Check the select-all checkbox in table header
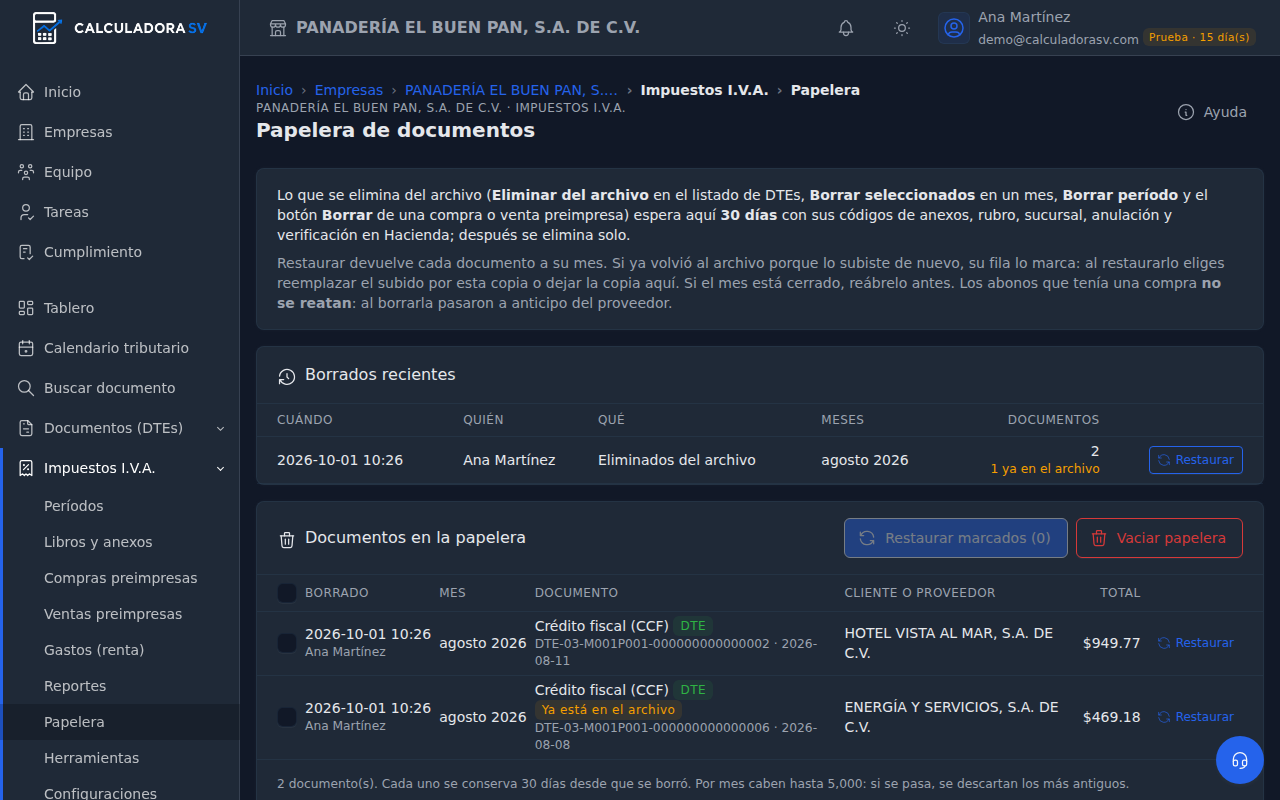This screenshot has width=1280, height=800. [287, 593]
